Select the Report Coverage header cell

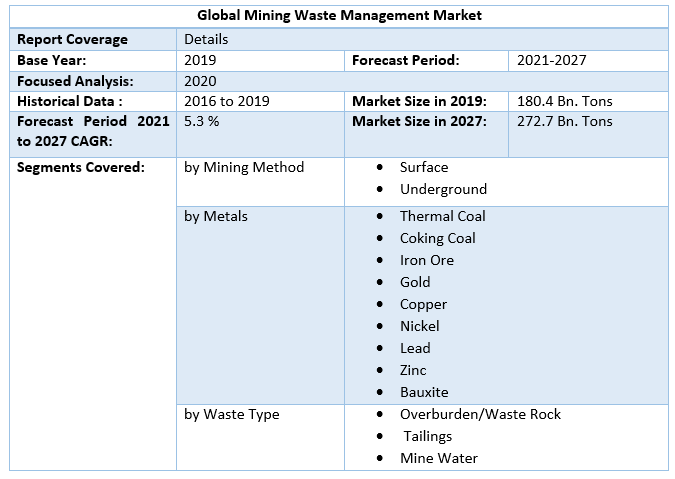[73, 39]
